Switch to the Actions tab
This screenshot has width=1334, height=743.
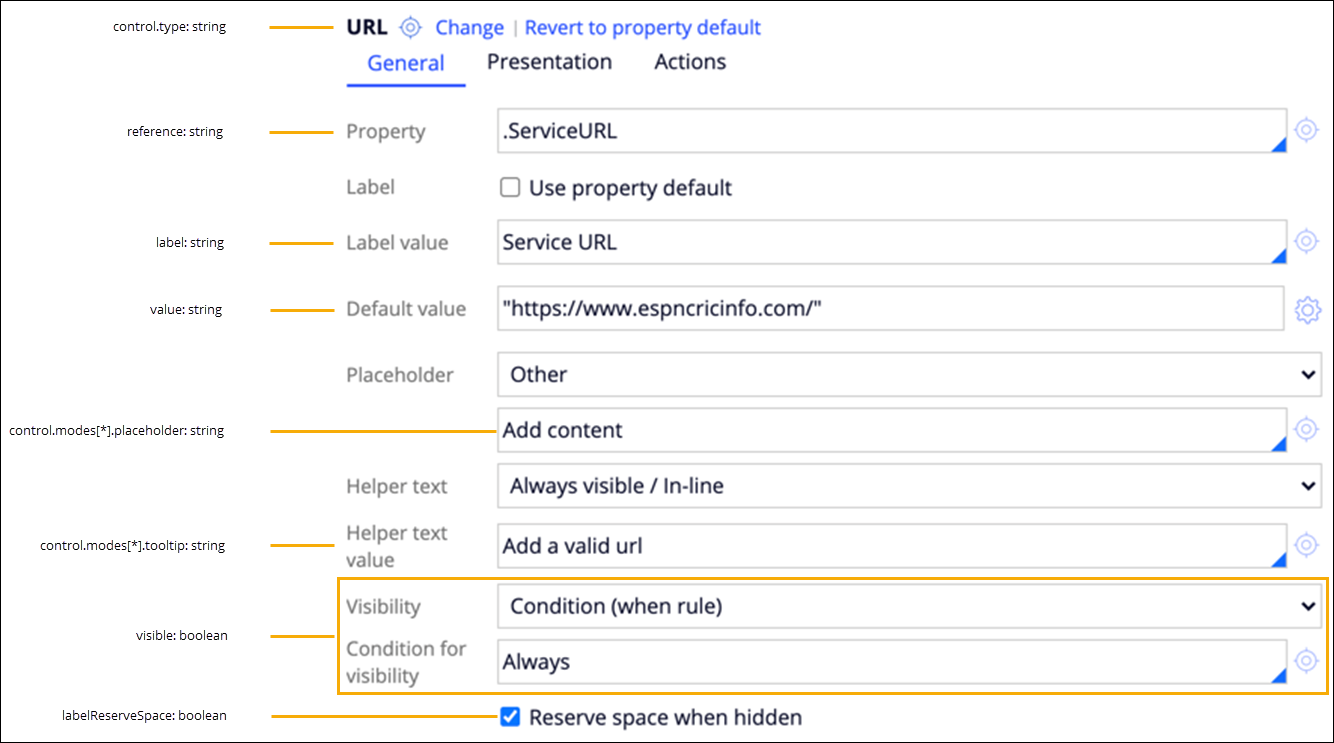click(690, 62)
